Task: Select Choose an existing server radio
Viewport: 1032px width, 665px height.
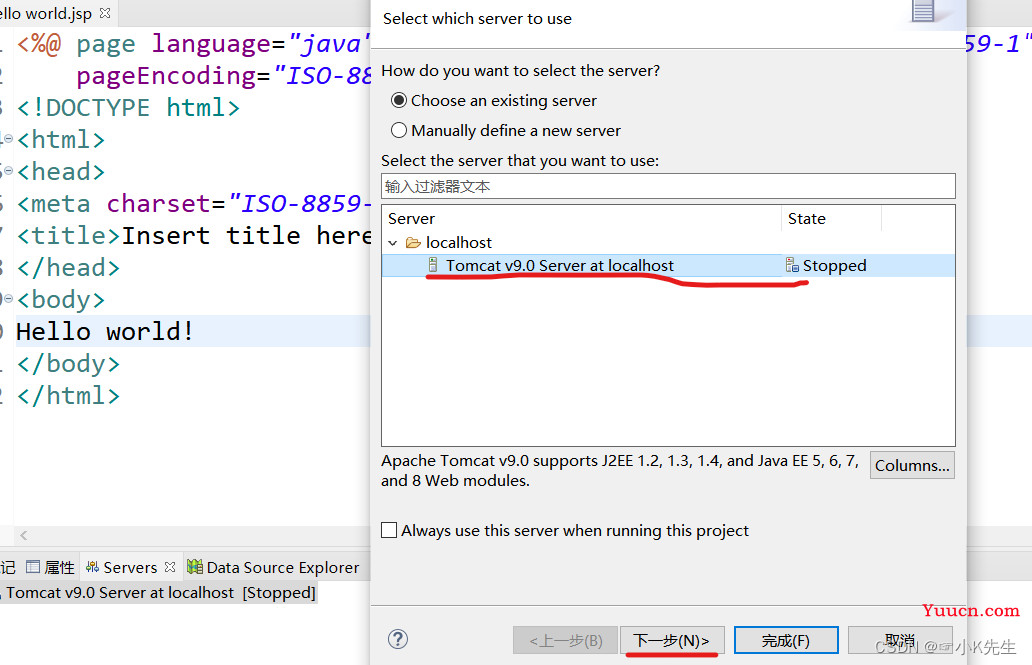Action: 399,101
